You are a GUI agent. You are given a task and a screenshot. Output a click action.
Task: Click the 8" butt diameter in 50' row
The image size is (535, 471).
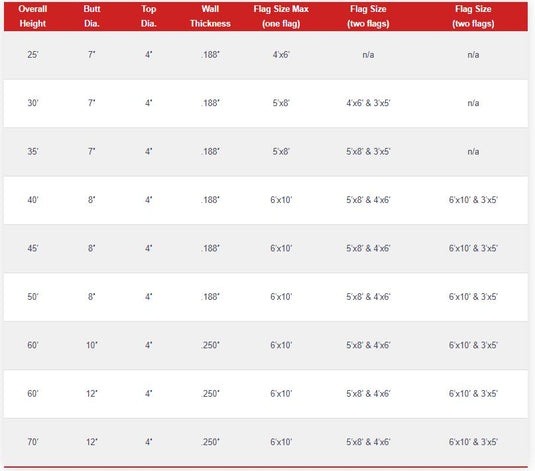click(92, 297)
